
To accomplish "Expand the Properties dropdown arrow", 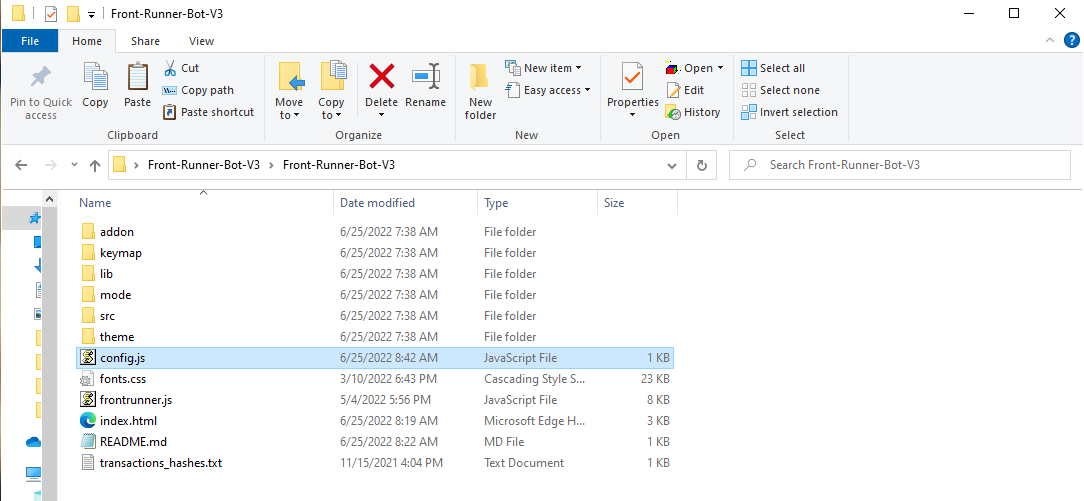I will (x=632, y=115).
